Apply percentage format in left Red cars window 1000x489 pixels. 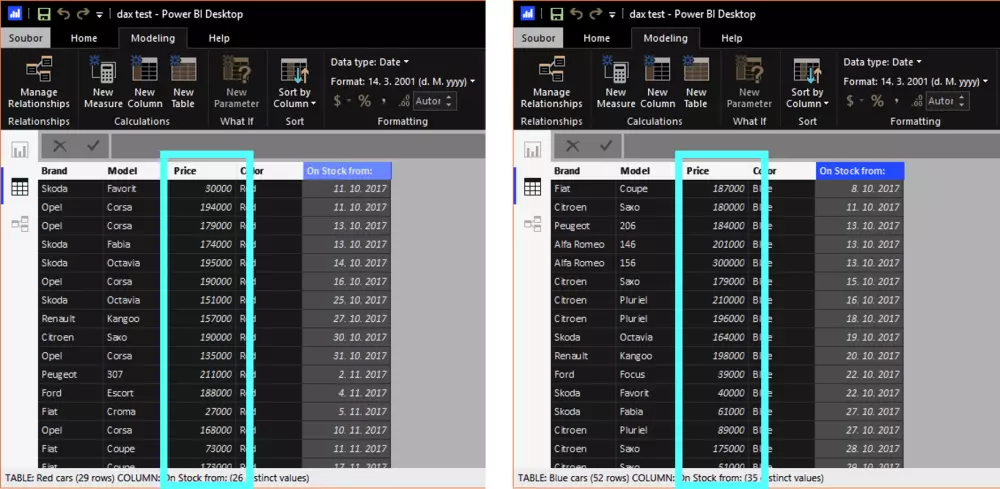tap(364, 101)
